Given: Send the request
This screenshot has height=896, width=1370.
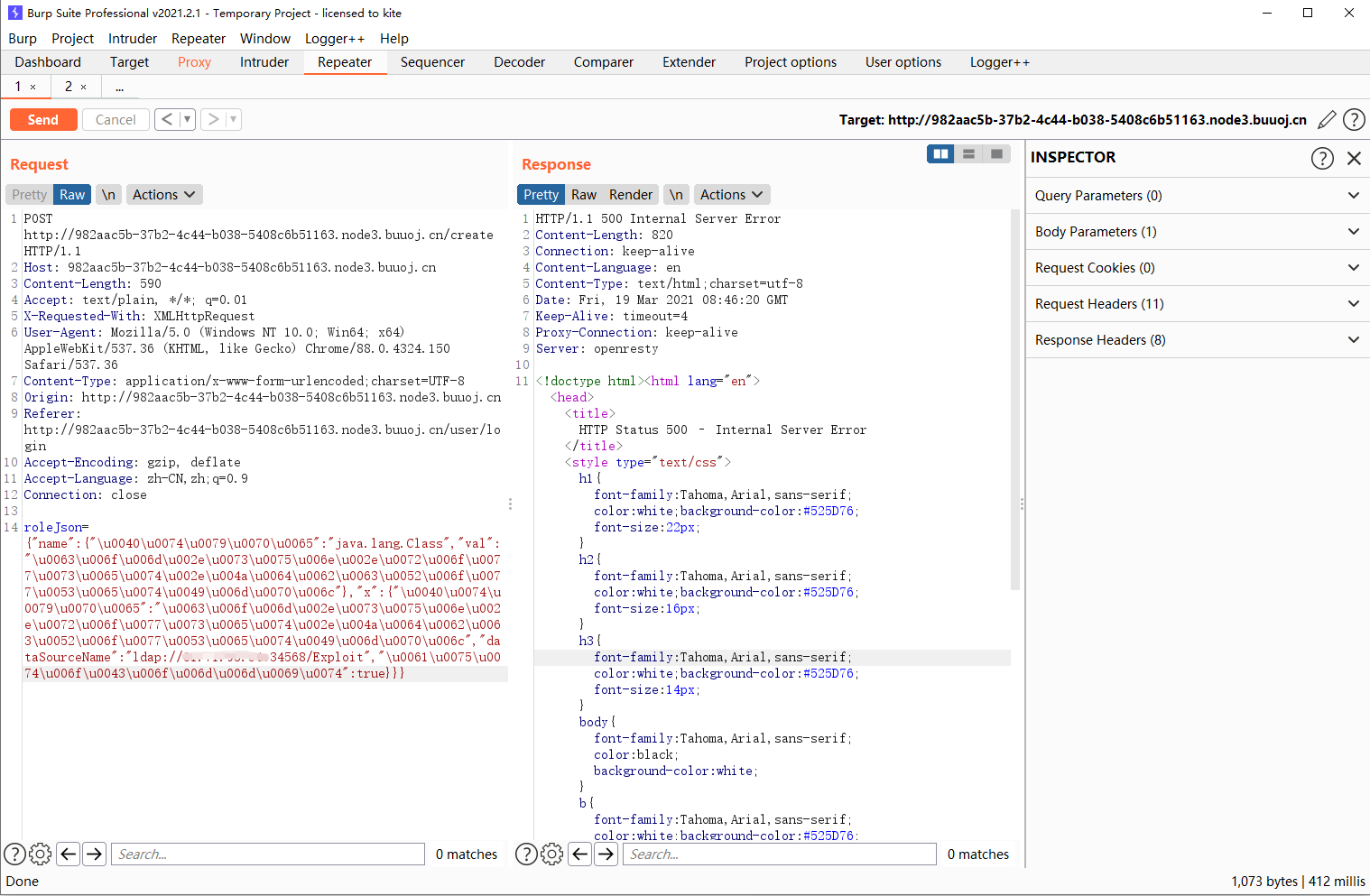Looking at the screenshot, I should (x=43, y=120).
